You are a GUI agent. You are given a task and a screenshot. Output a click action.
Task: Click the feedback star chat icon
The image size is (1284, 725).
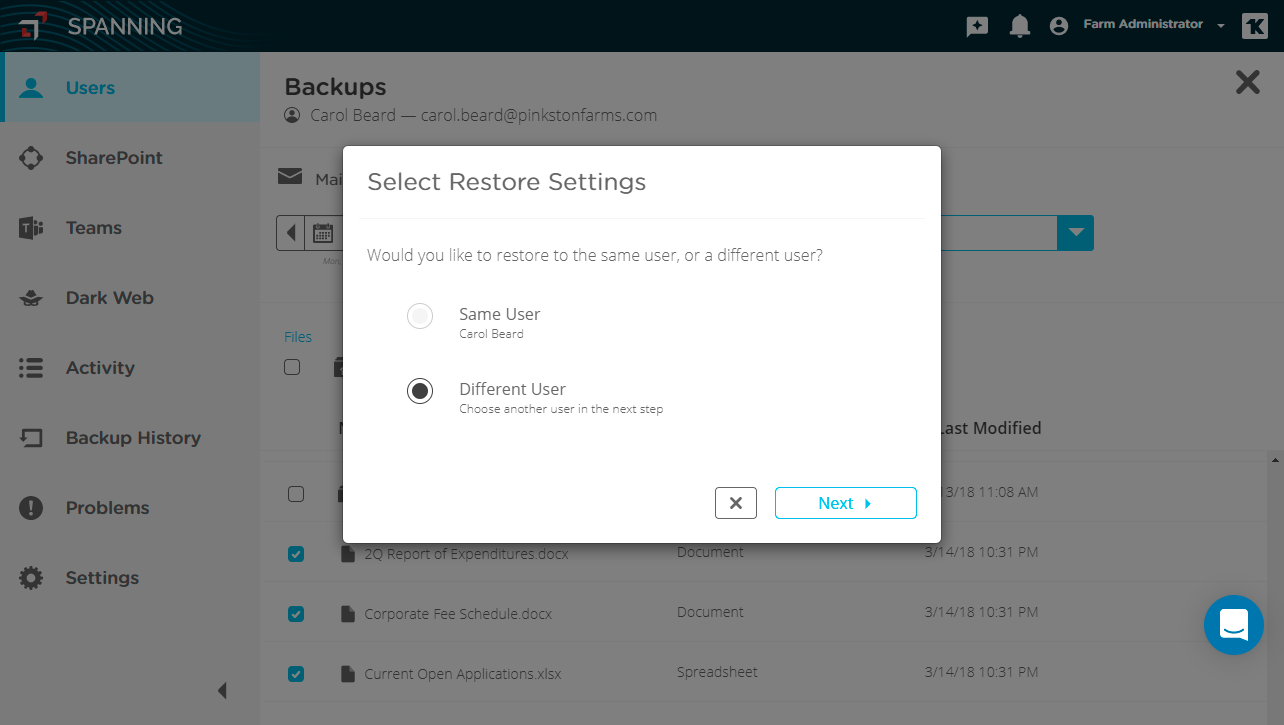(977, 27)
